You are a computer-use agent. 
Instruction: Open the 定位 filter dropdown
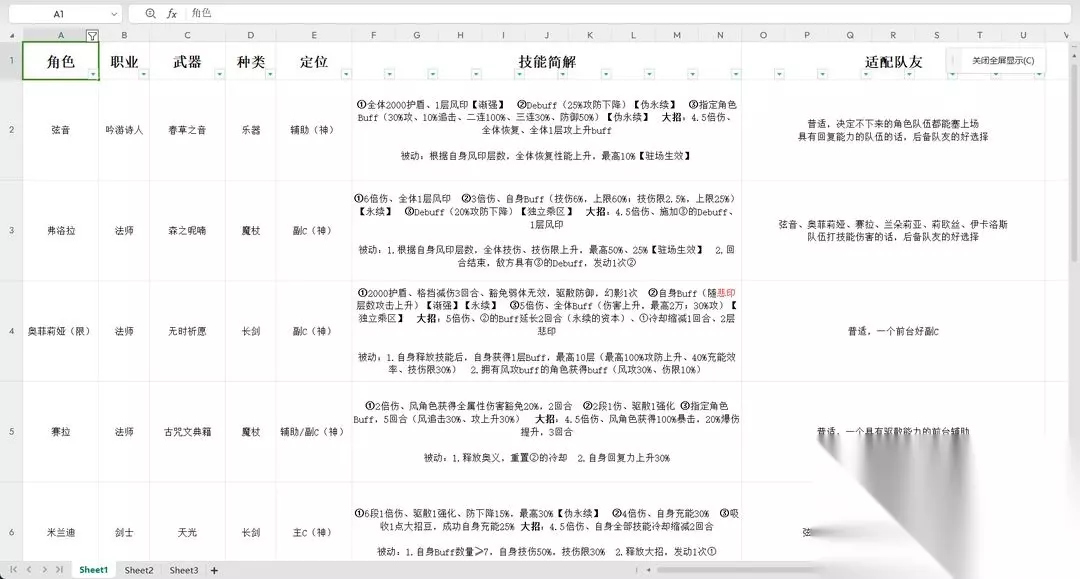(x=346, y=74)
